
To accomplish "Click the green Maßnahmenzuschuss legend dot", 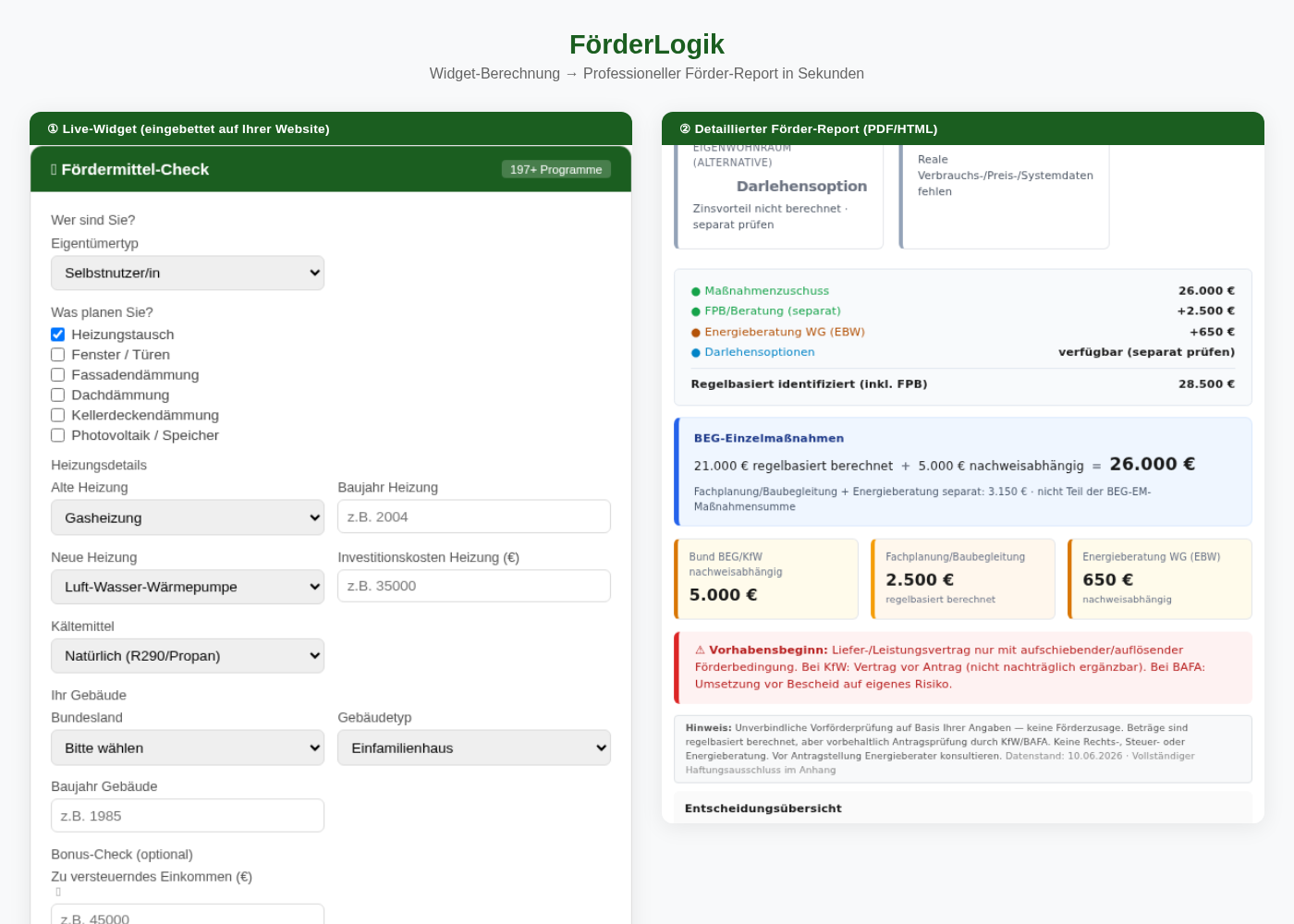I will pyautogui.click(x=696, y=292).
